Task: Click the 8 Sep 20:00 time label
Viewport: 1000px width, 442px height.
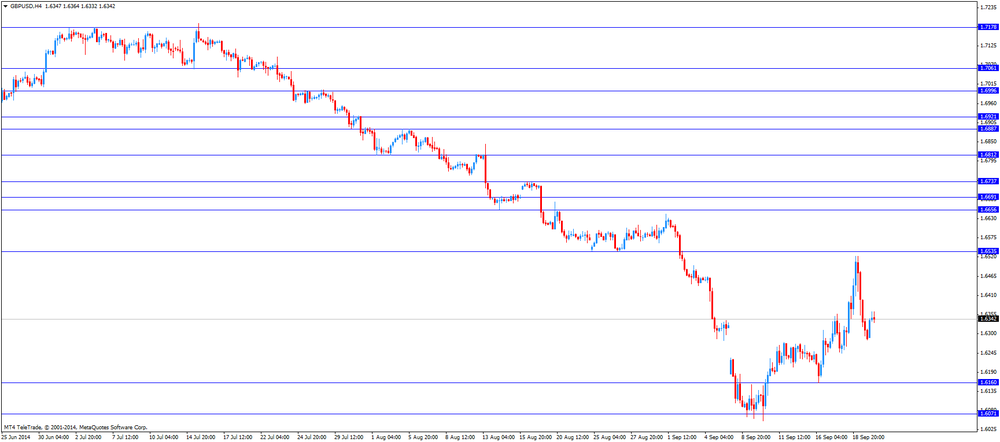Action: coord(756,438)
